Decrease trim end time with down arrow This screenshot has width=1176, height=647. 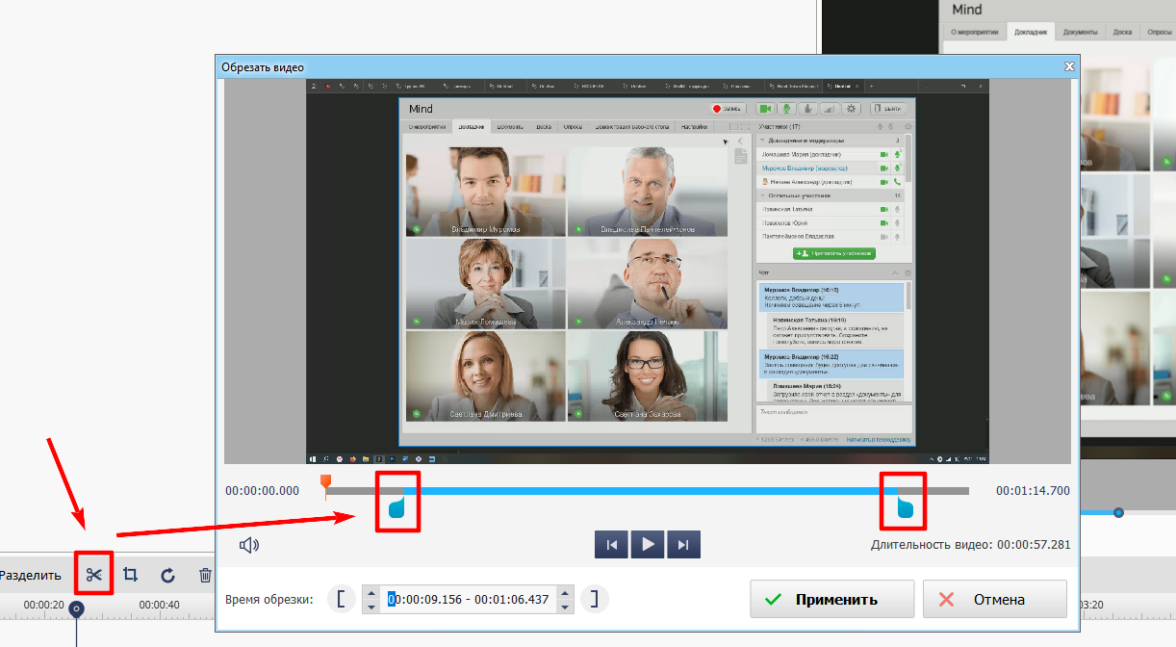(x=566, y=606)
